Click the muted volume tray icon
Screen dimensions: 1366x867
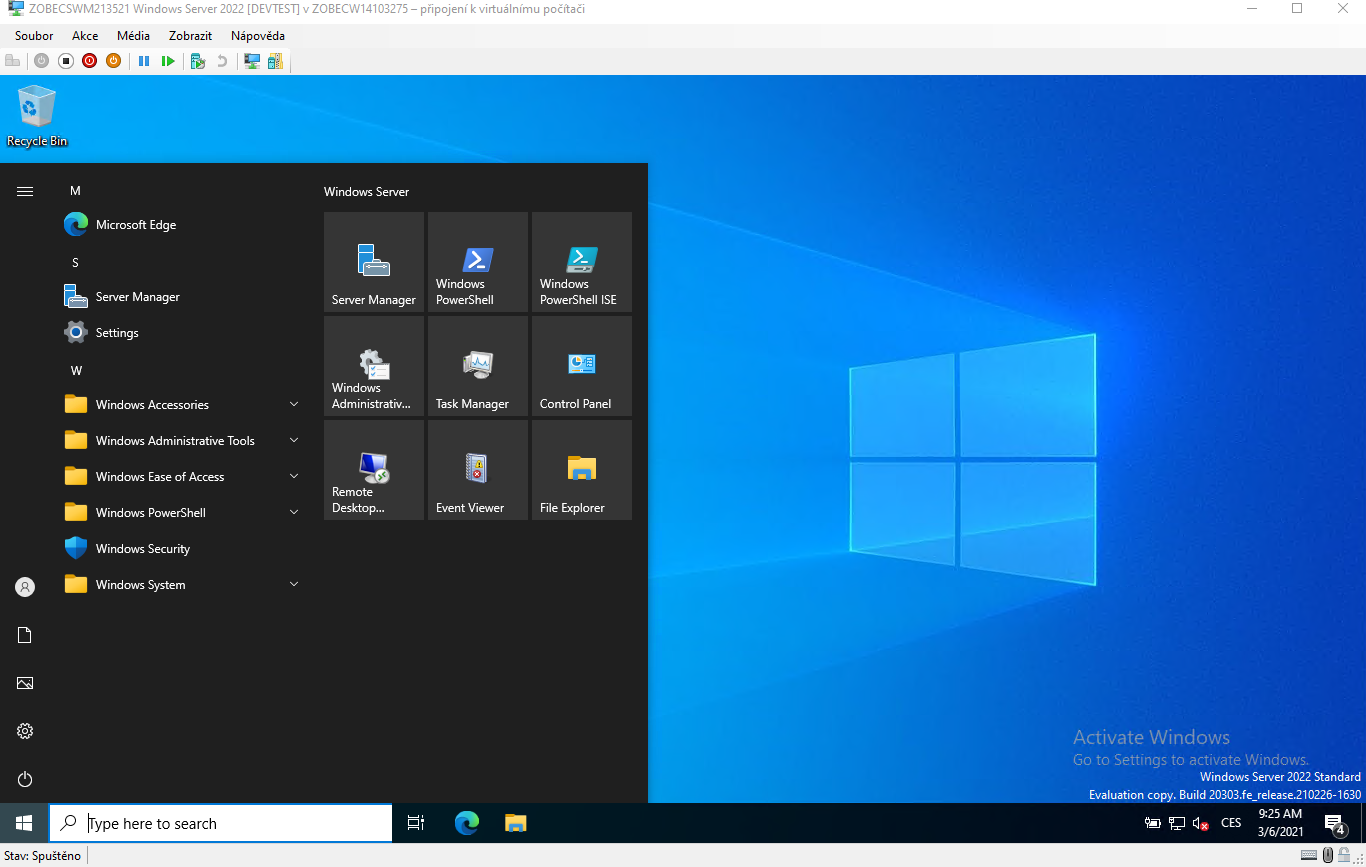pos(1201,824)
